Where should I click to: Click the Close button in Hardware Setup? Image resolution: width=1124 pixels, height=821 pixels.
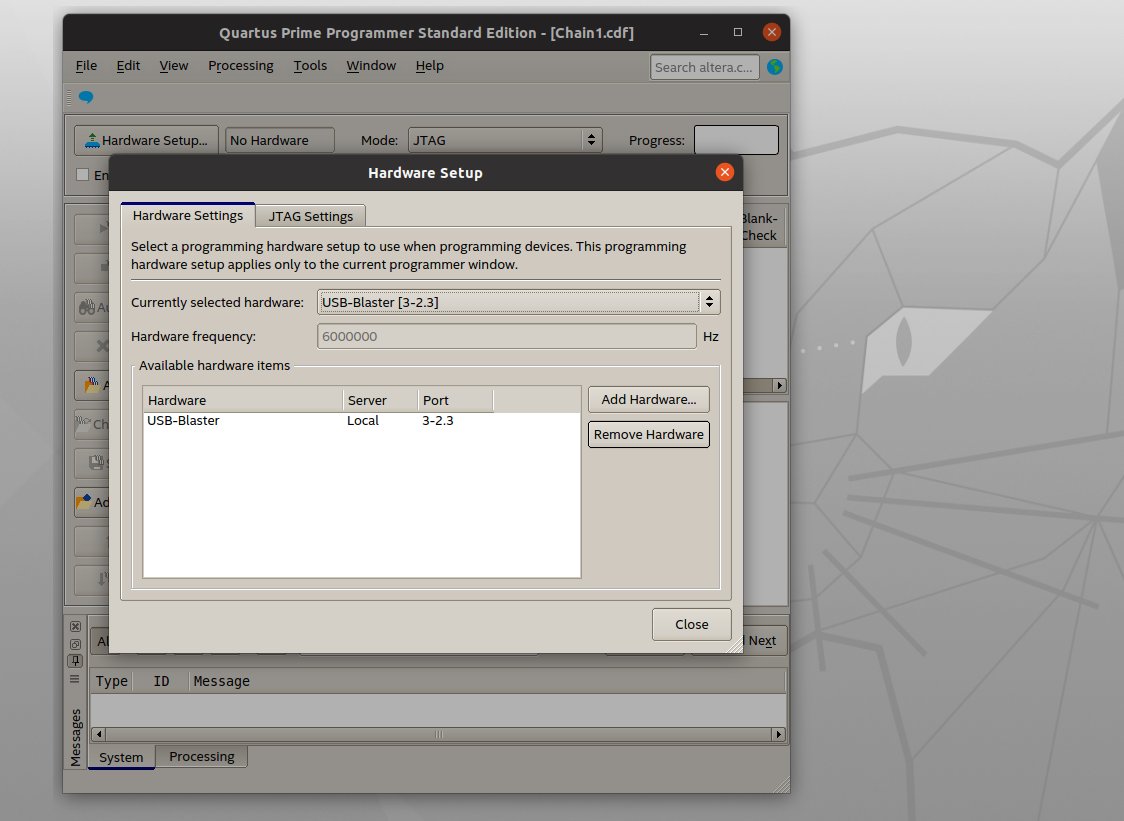click(692, 625)
